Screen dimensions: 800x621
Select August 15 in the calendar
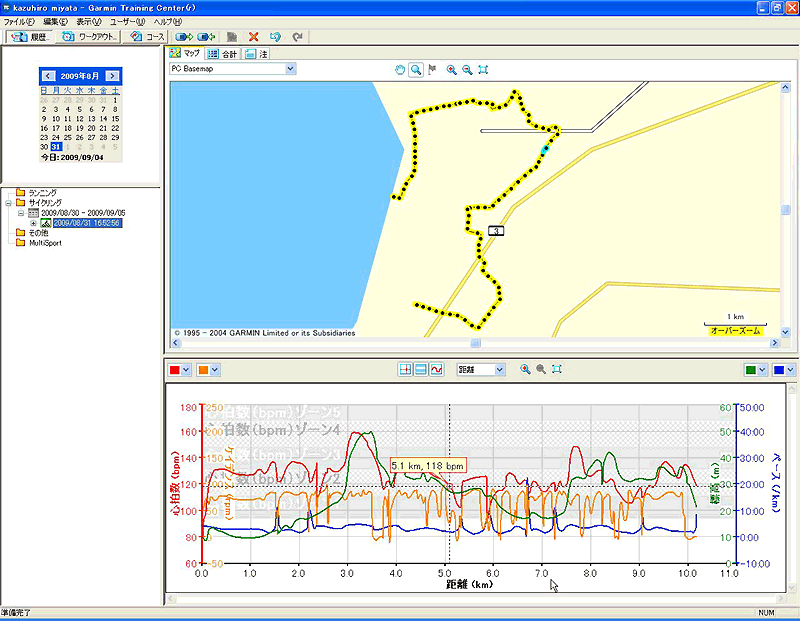coord(115,119)
